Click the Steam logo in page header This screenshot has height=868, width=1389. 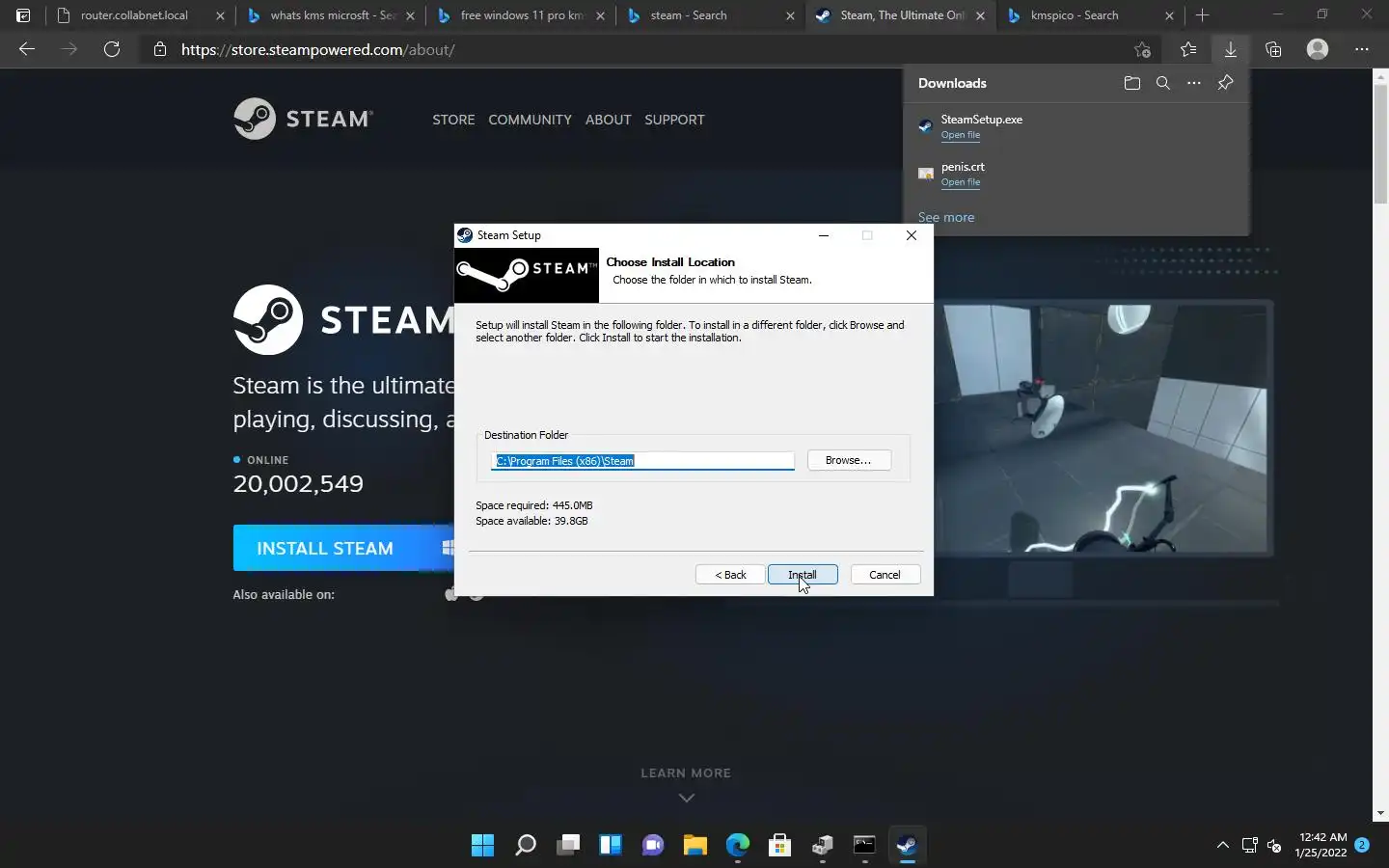click(x=303, y=119)
